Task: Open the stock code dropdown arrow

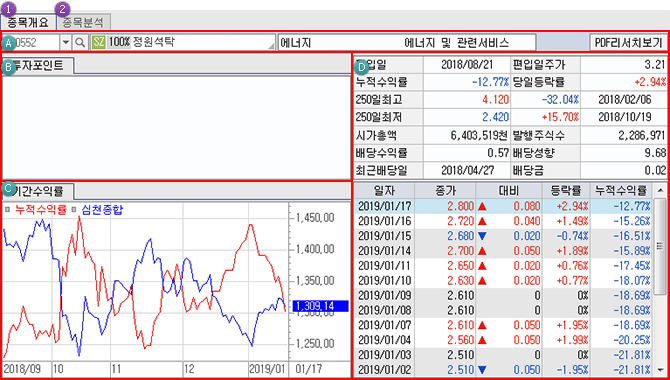Action: coord(66,43)
